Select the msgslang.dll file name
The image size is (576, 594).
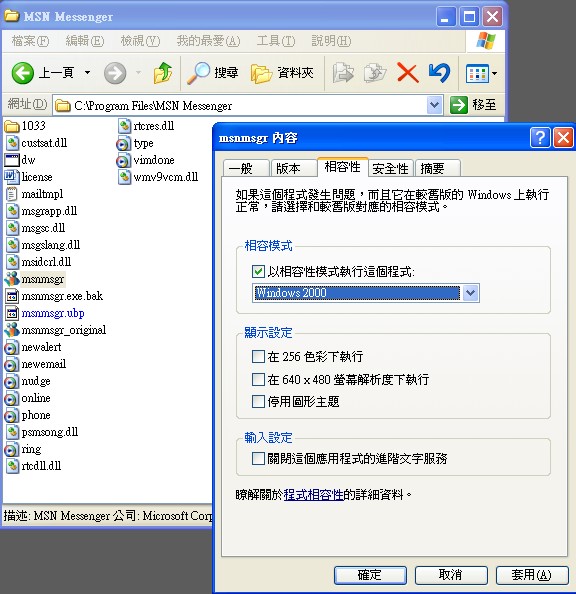pos(51,245)
